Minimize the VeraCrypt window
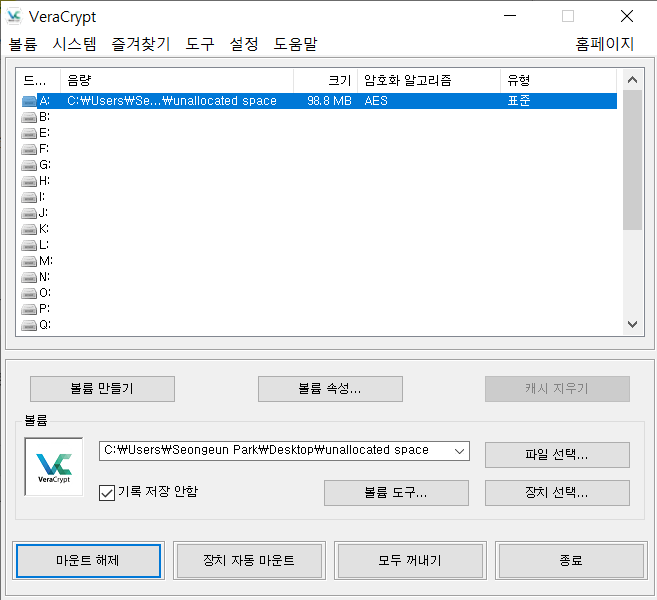657x600 pixels. (510, 16)
